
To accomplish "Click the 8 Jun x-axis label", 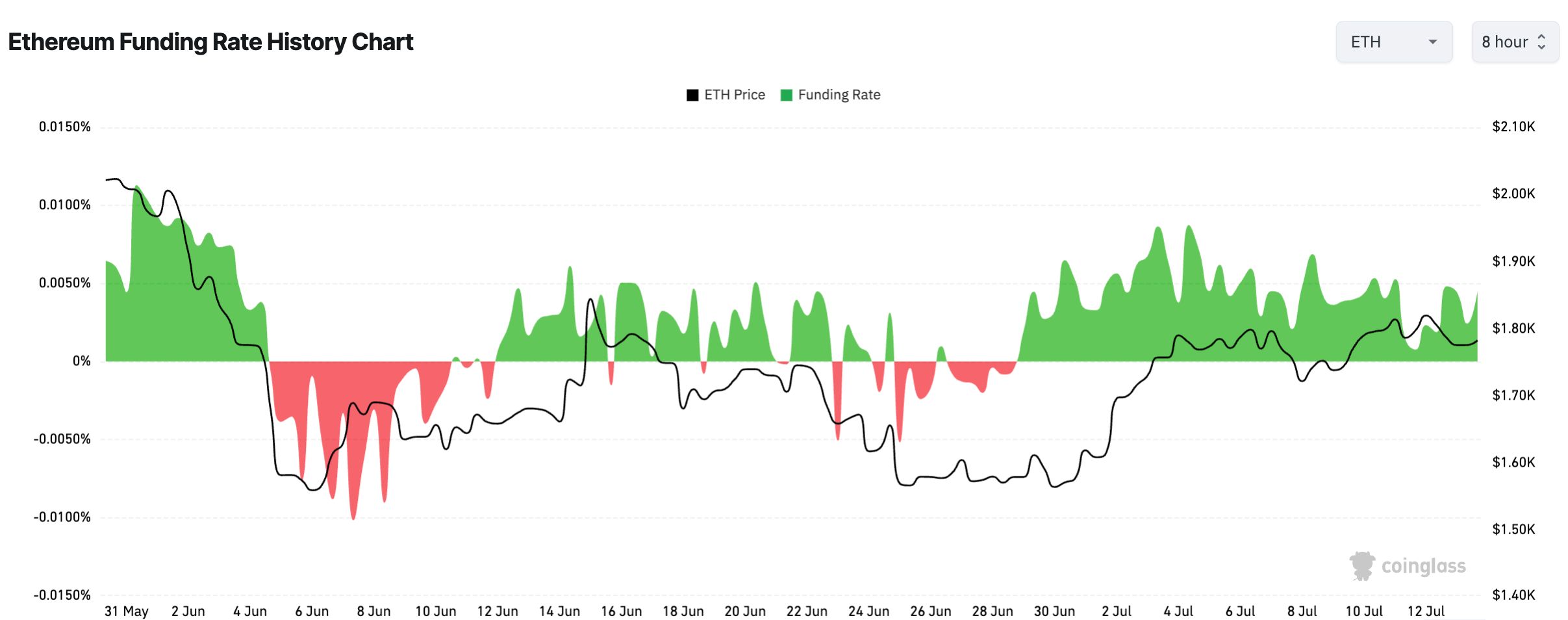I will (x=373, y=612).
